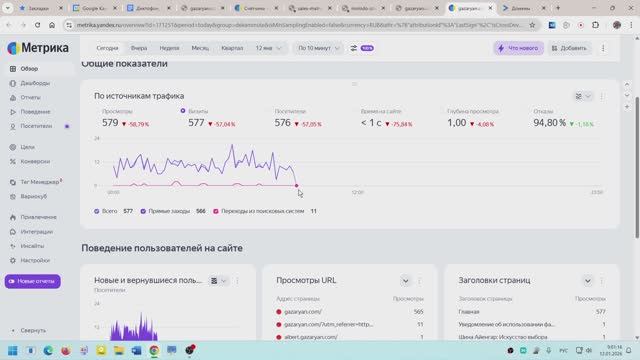Open browser tab search dropdown

pos(8,8)
